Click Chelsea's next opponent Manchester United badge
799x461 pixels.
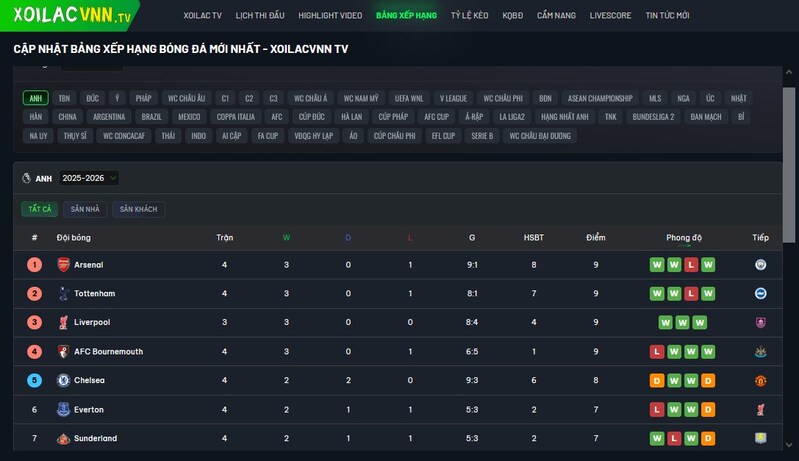761,381
